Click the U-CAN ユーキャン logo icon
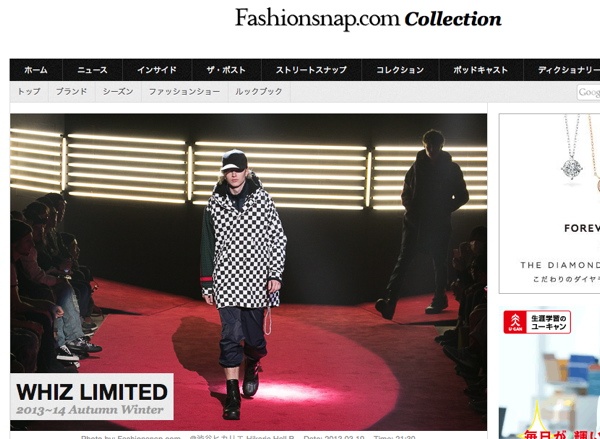600x439 pixels. tap(515, 322)
